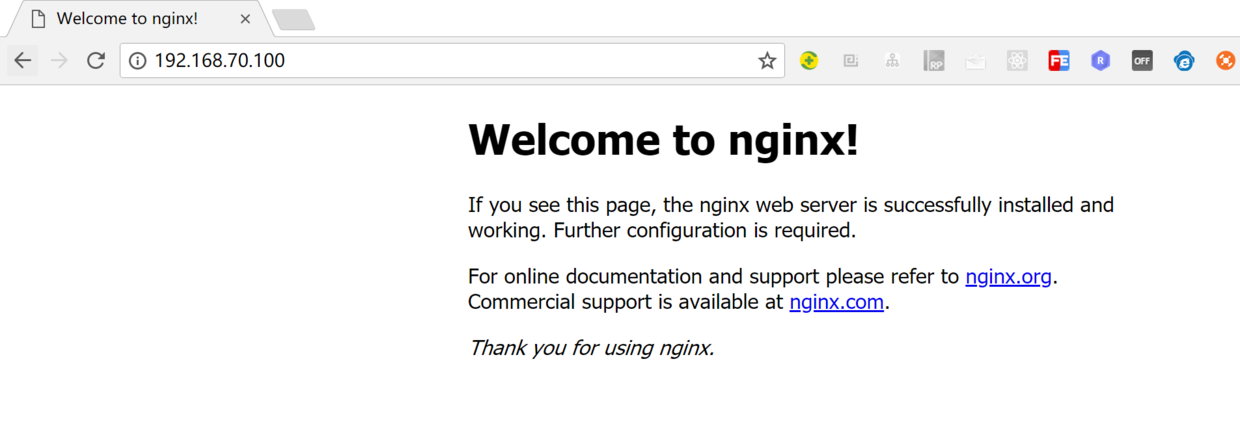Click the Welcome to nginx! heading
Screen dimensions: 1240x435
[663, 140]
